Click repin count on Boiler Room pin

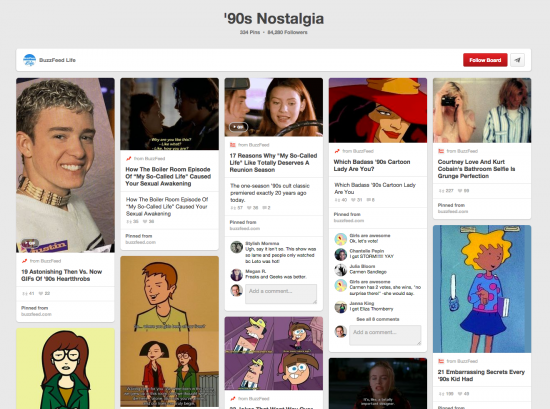tap(132, 222)
